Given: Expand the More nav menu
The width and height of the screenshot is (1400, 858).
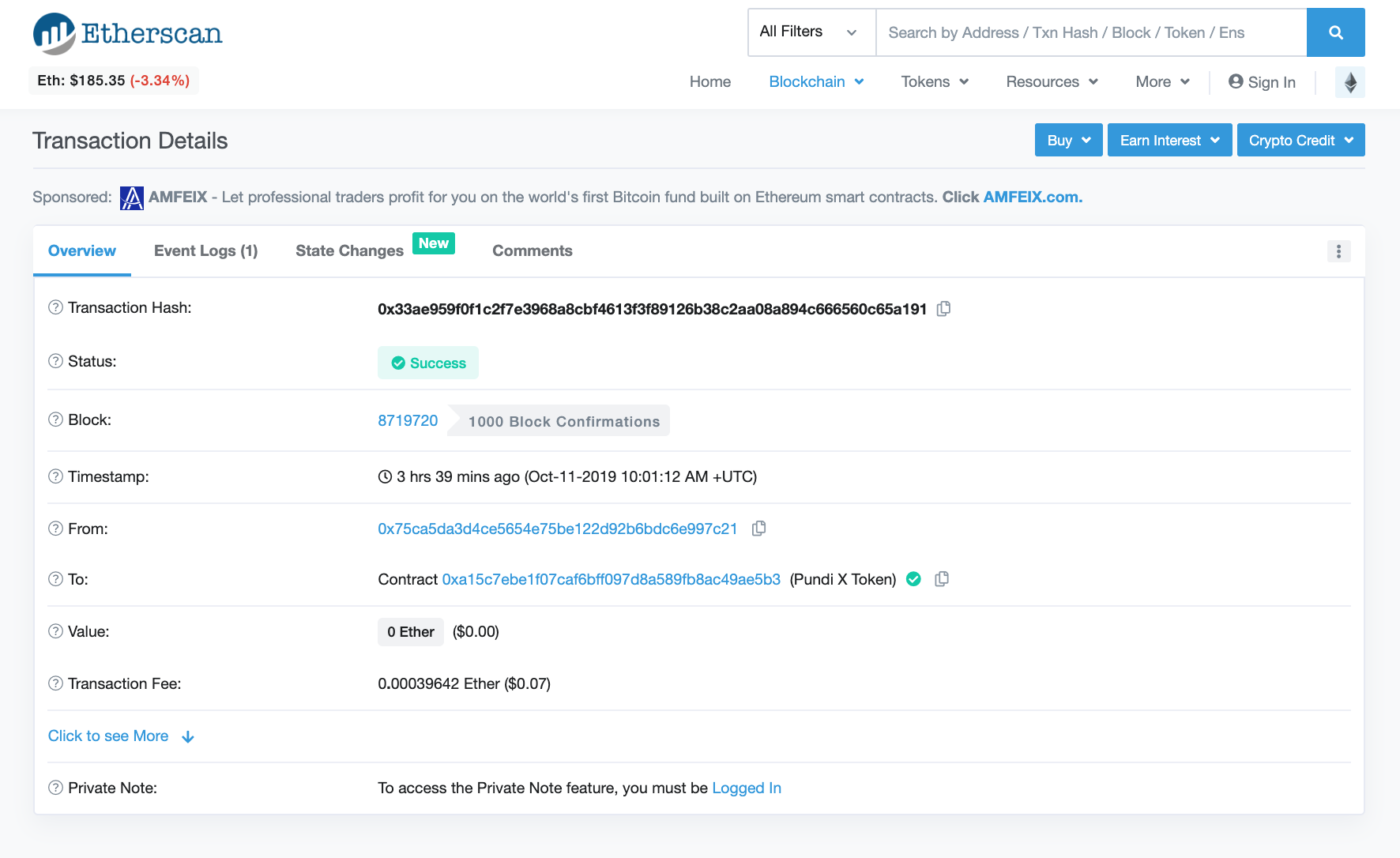Looking at the screenshot, I should pyautogui.click(x=1162, y=81).
